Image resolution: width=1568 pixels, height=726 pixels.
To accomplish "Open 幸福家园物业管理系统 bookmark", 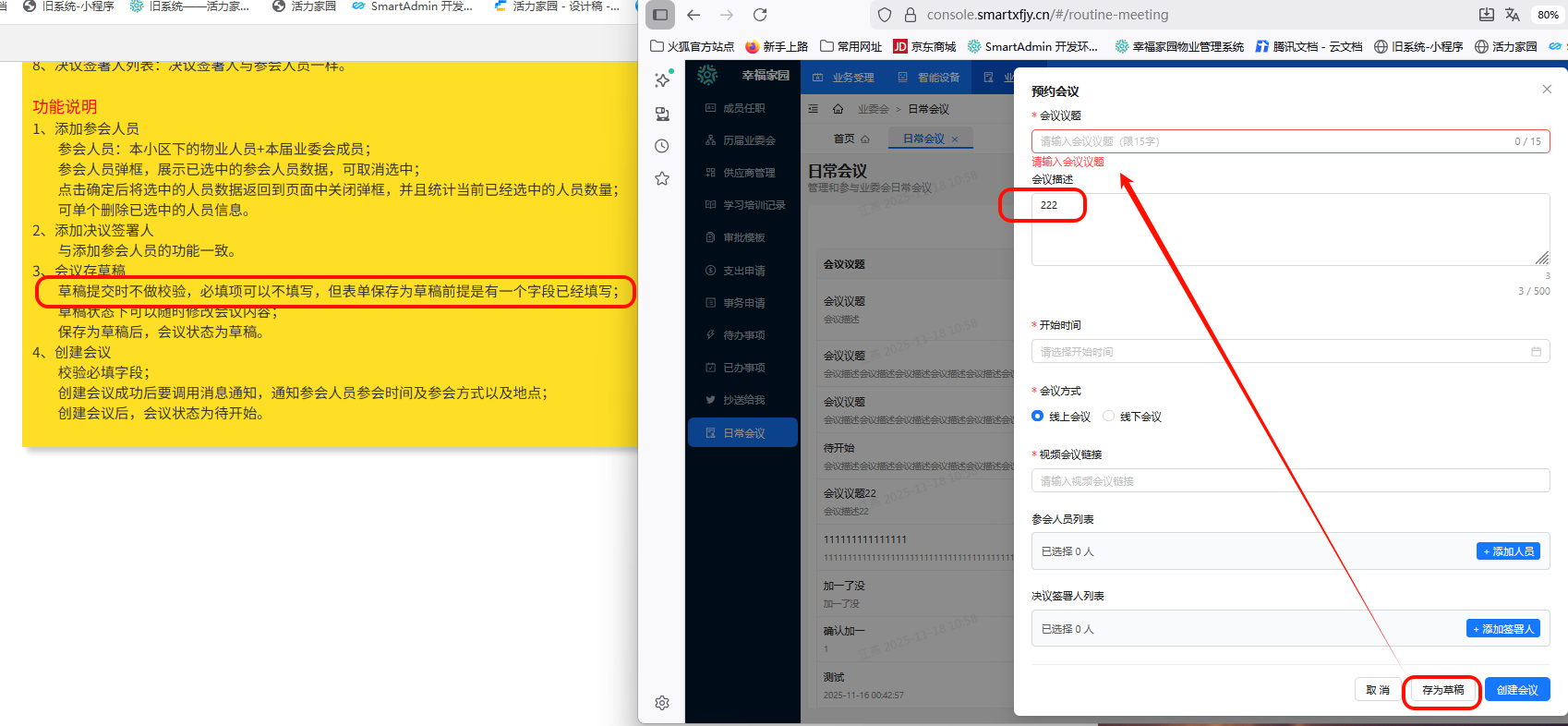I will tap(1179, 46).
